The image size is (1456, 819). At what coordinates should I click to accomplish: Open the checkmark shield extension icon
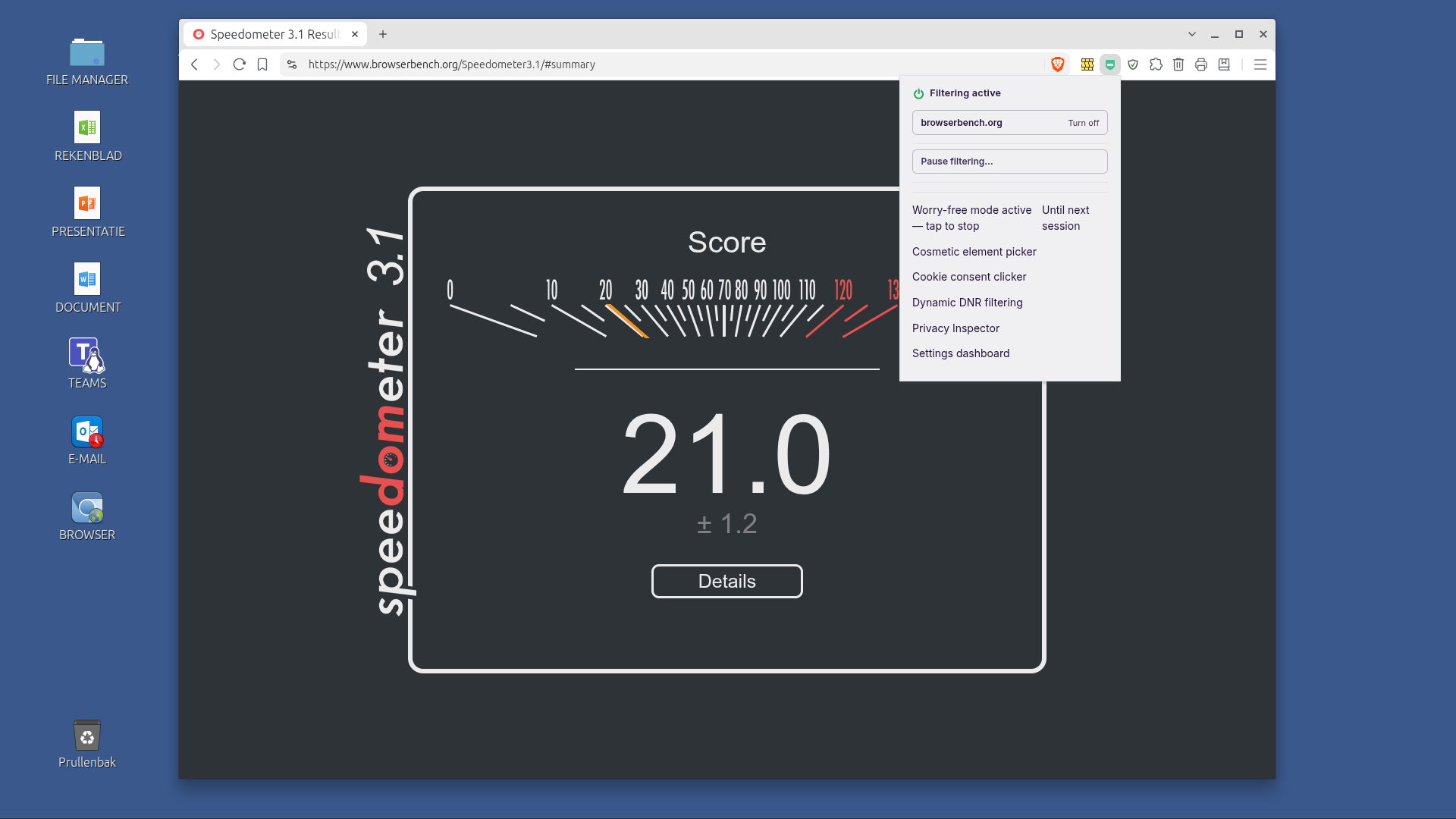(x=1133, y=64)
